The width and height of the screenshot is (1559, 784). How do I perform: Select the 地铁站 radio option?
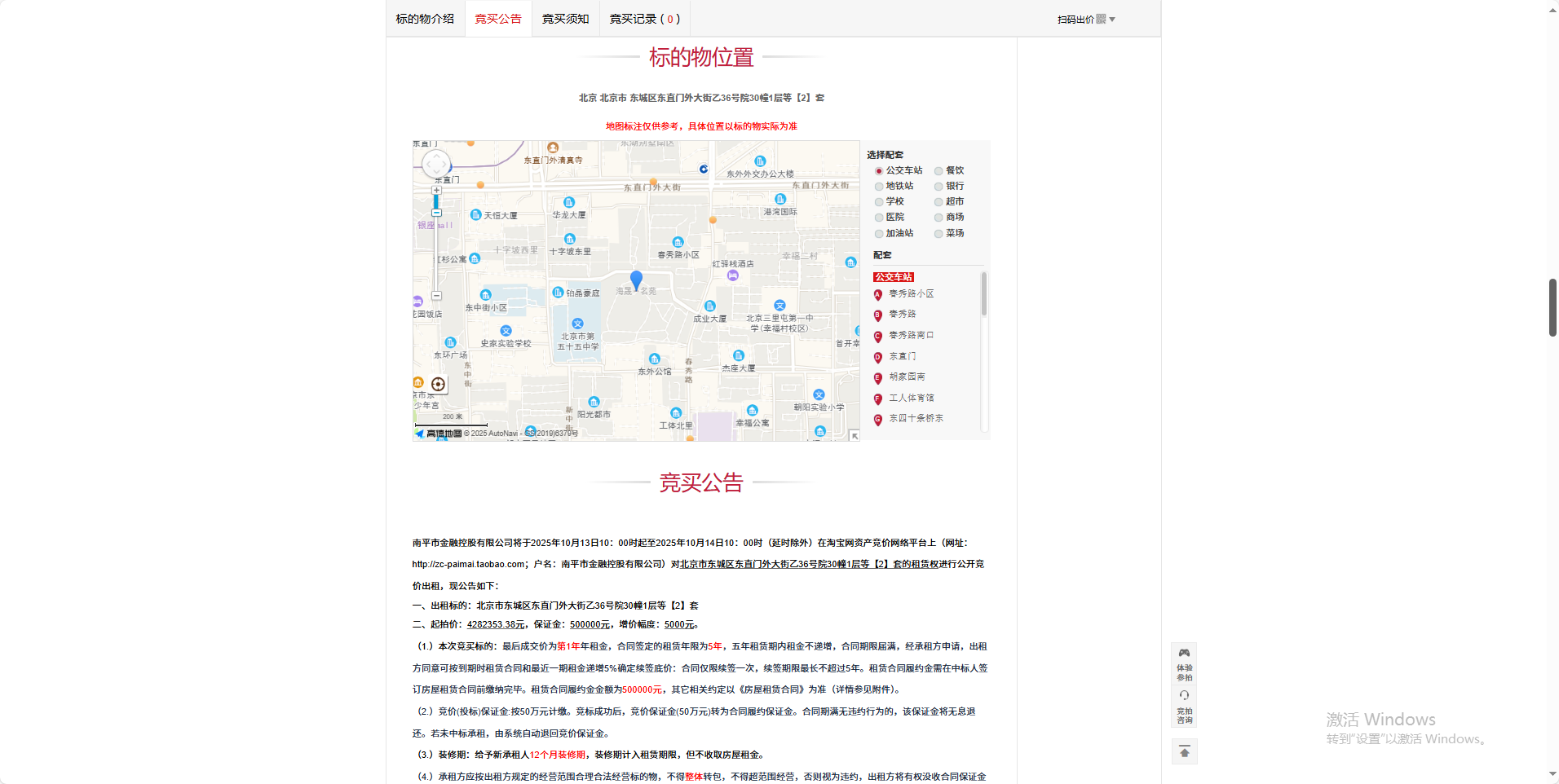coord(879,187)
